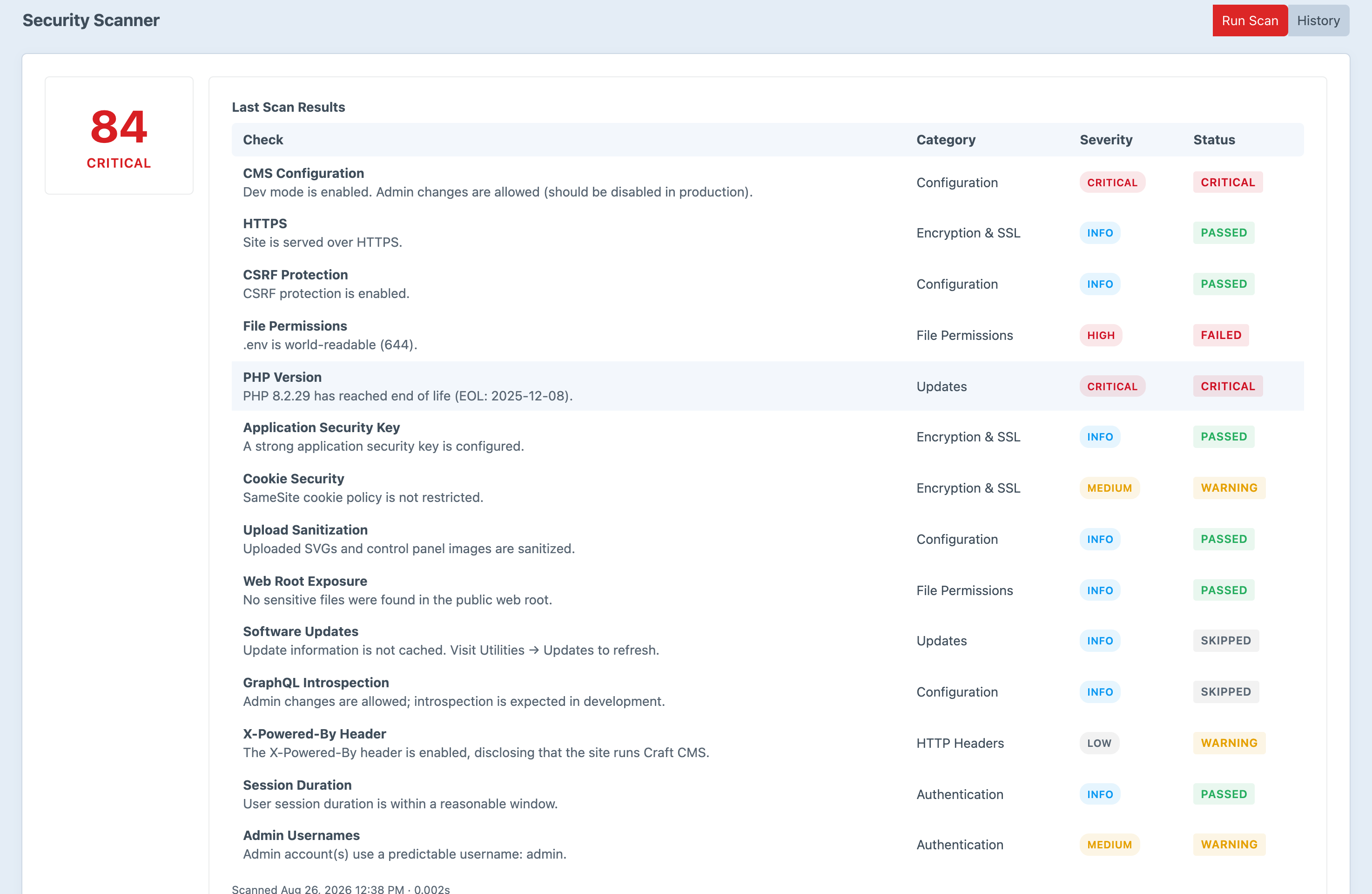Image resolution: width=1372 pixels, height=894 pixels.
Task: Click the MEDIUM severity badge for Cookie Security
Action: 1109,488
